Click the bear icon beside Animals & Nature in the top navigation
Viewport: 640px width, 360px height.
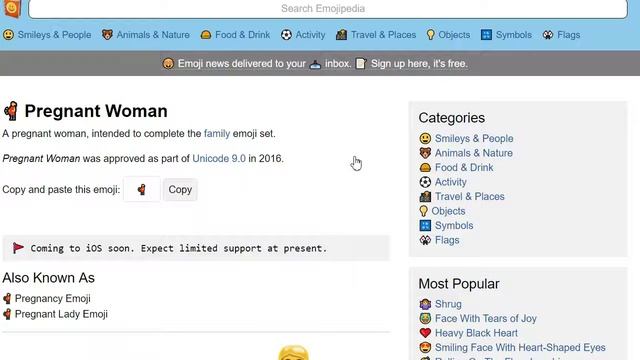[107, 35]
